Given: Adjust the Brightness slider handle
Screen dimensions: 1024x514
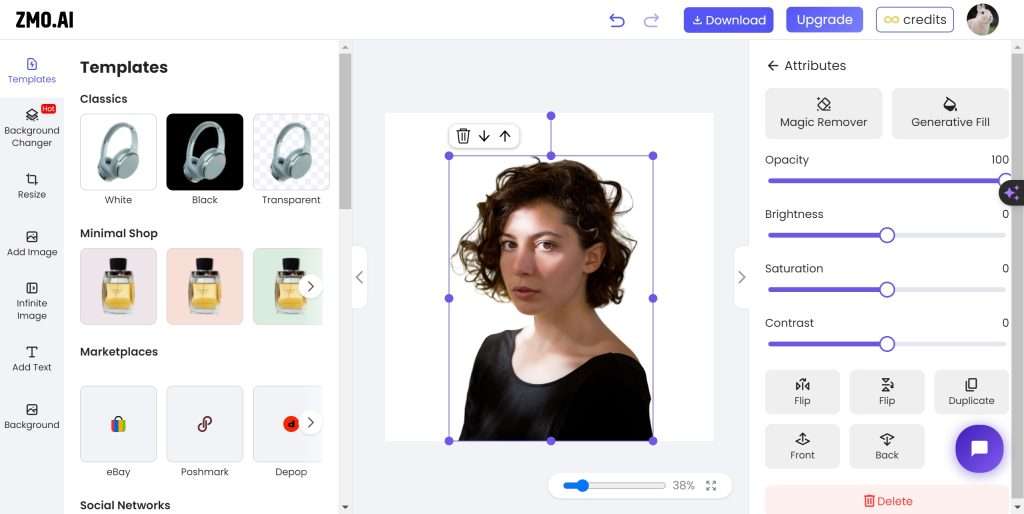Looking at the screenshot, I should 887,235.
